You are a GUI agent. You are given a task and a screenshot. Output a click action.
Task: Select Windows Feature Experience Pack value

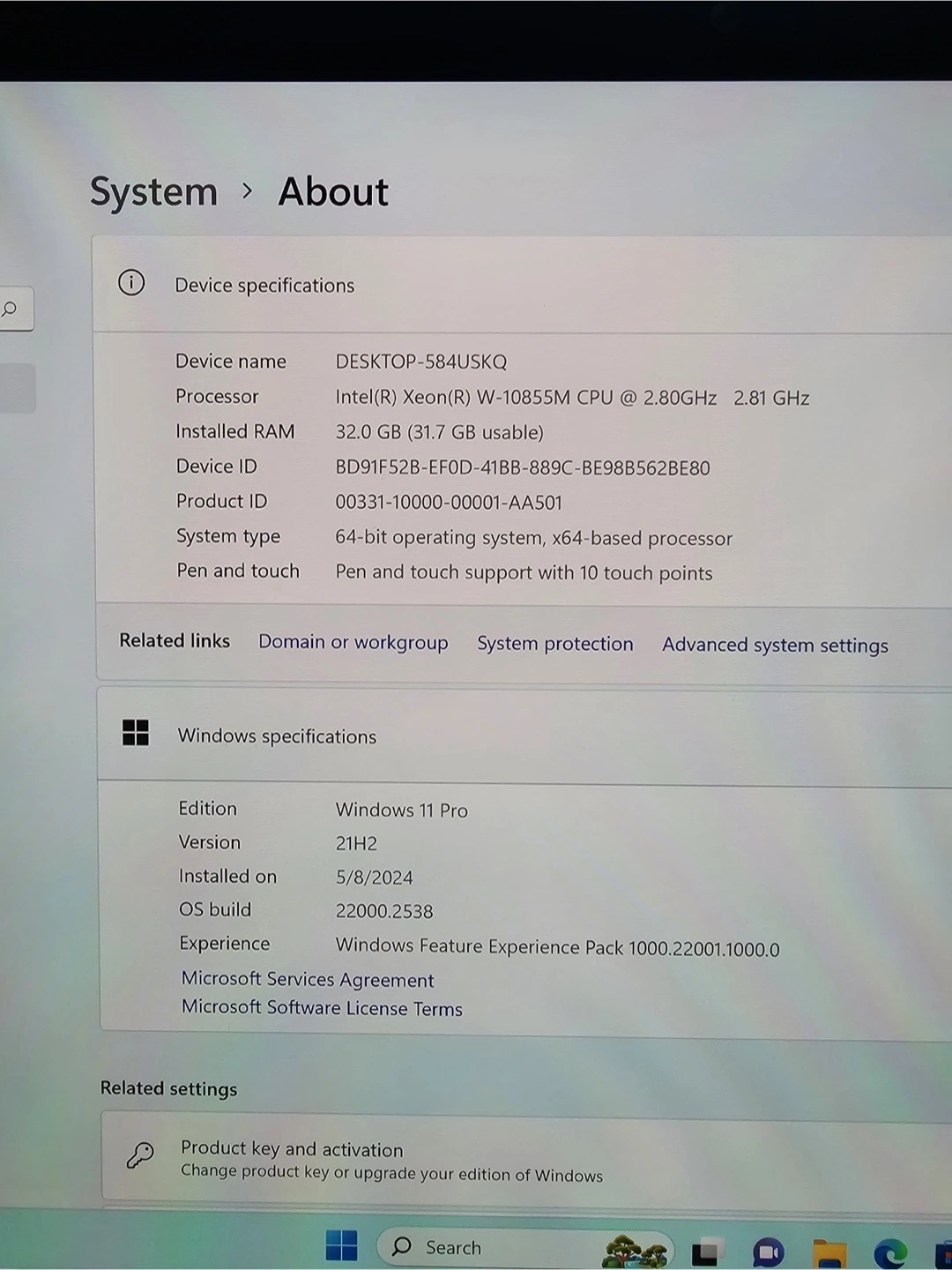pos(557,947)
